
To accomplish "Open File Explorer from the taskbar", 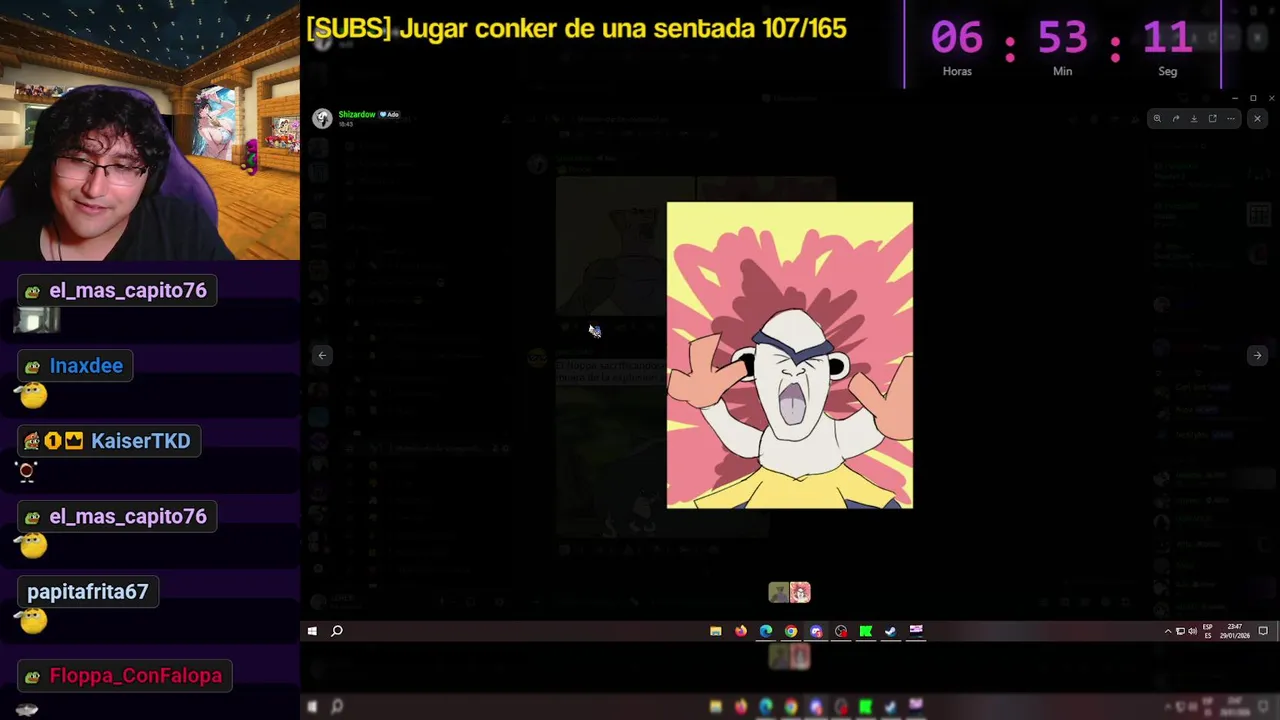I will [x=716, y=631].
